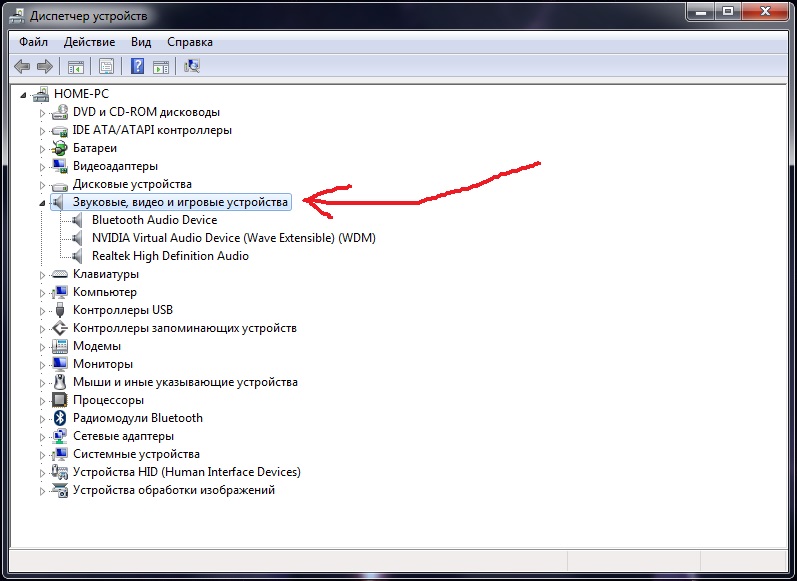Image resolution: width=797 pixels, height=581 pixels.
Task: Expand the Видеоадаптеры category arrow
Action: tap(43, 167)
